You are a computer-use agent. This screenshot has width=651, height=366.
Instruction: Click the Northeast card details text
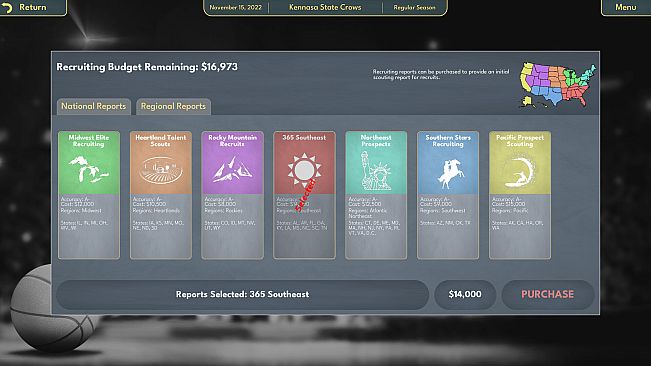[x=374, y=217]
